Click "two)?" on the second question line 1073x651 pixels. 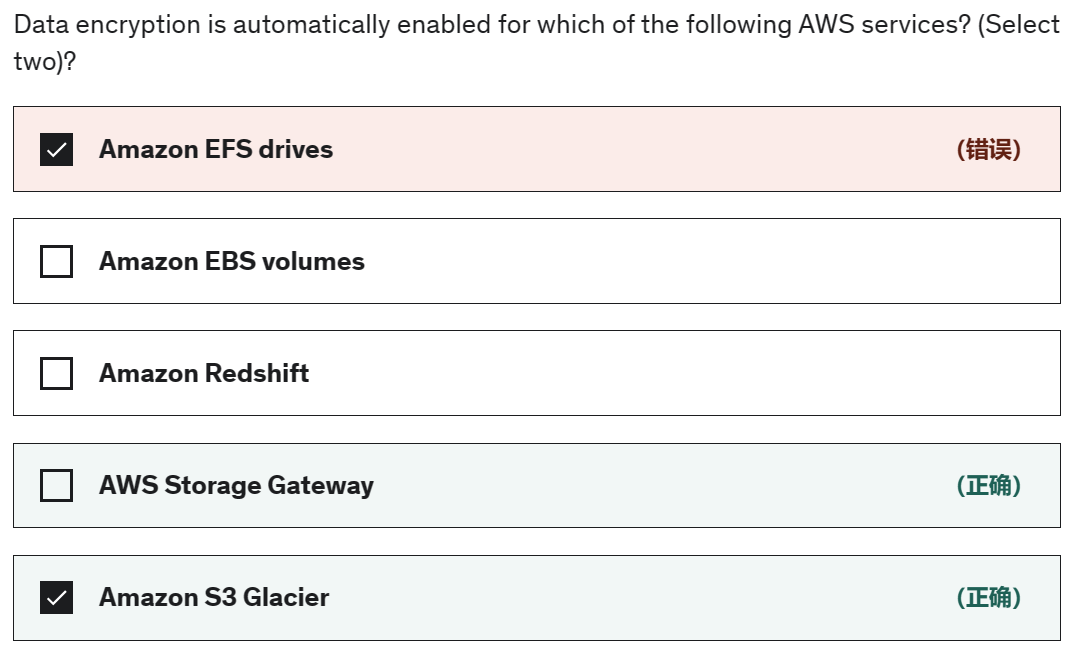(x=45, y=62)
